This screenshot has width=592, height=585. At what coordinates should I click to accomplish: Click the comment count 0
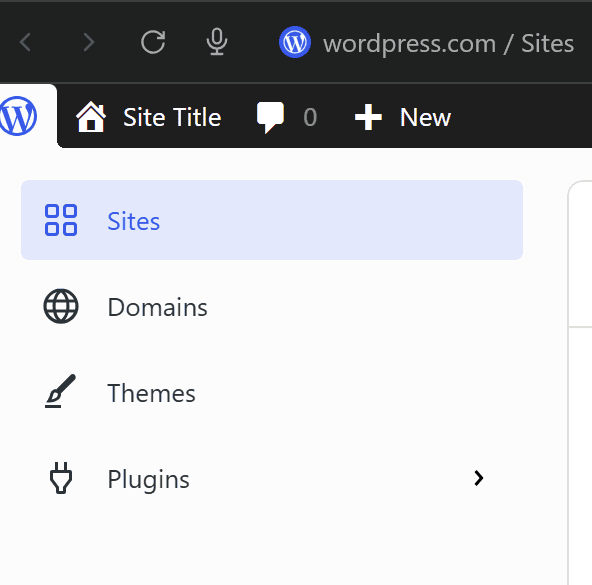[310, 117]
